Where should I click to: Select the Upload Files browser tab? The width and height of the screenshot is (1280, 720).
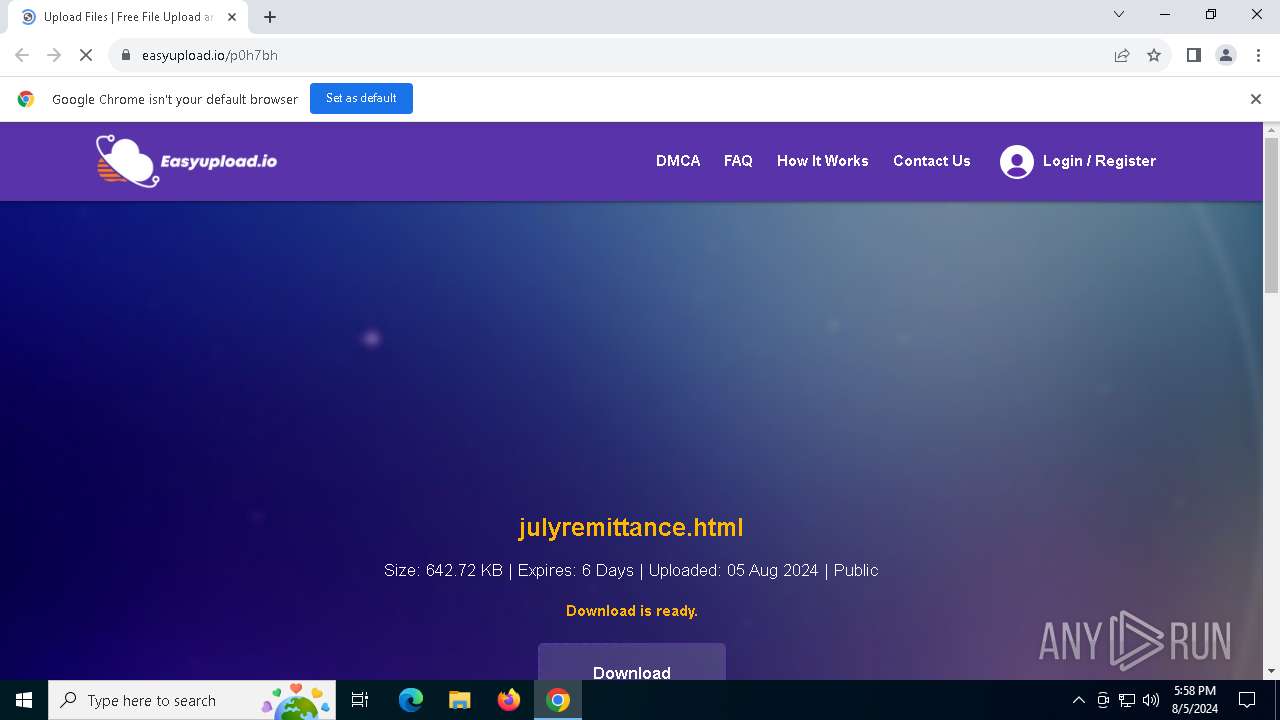click(x=128, y=17)
